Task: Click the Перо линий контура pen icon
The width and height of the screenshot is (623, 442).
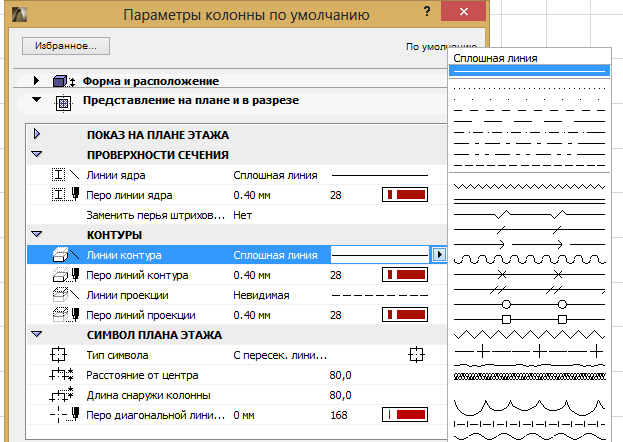Action: click(66, 275)
